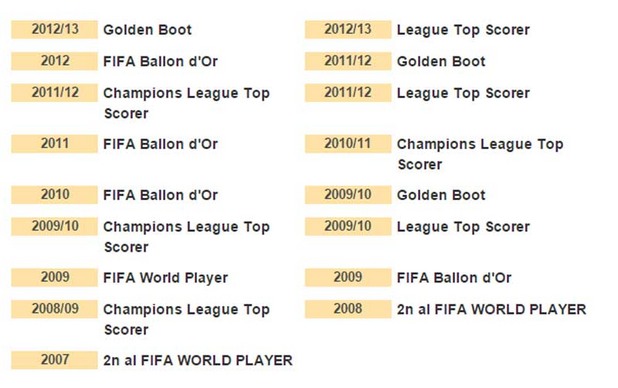Select the 2009/10 Golden Boot text
Image resolution: width=618 pixels, height=388 pixels.
tap(441, 195)
